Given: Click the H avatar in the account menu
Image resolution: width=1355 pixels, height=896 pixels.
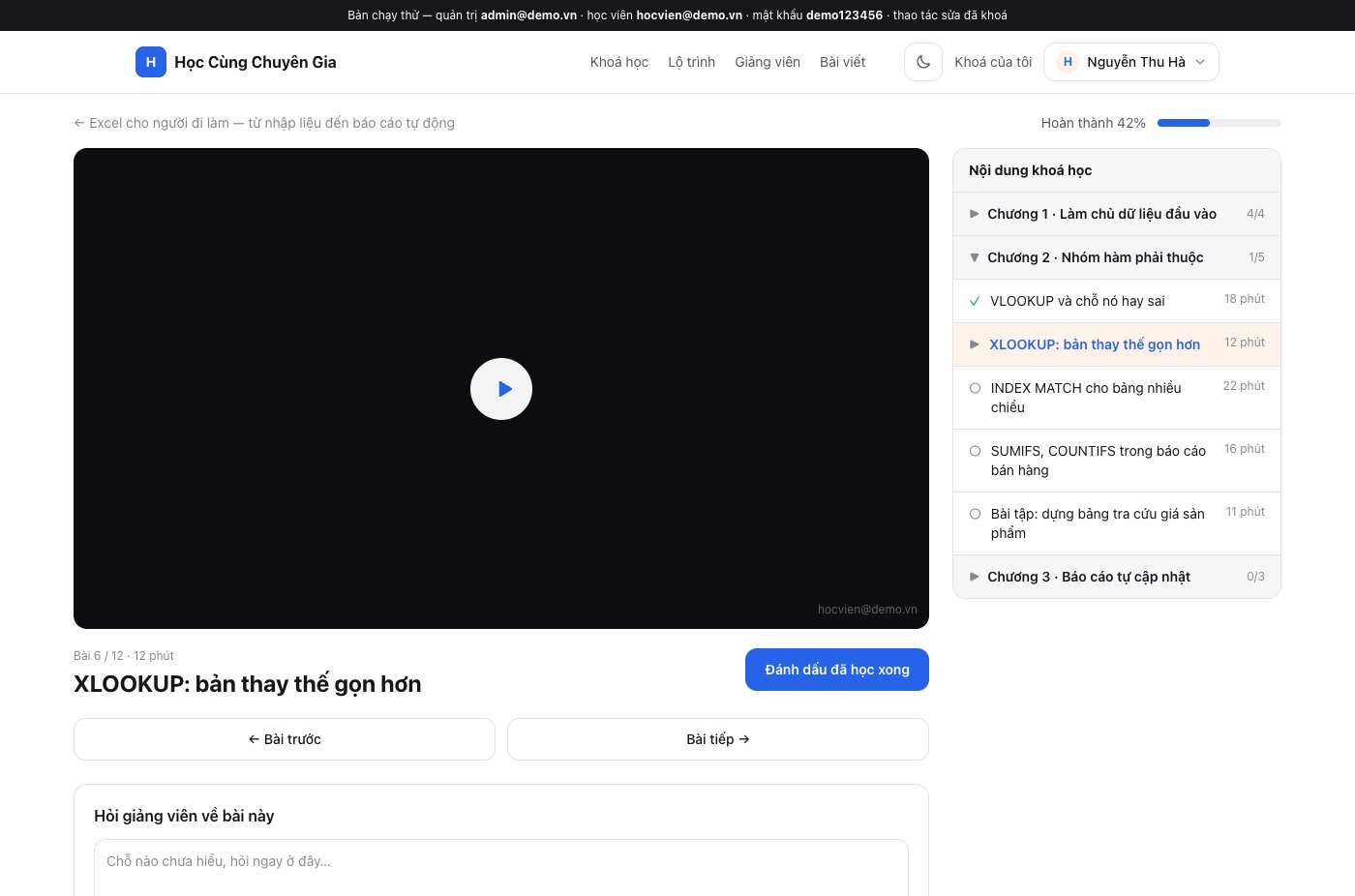Looking at the screenshot, I should coord(1068,62).
